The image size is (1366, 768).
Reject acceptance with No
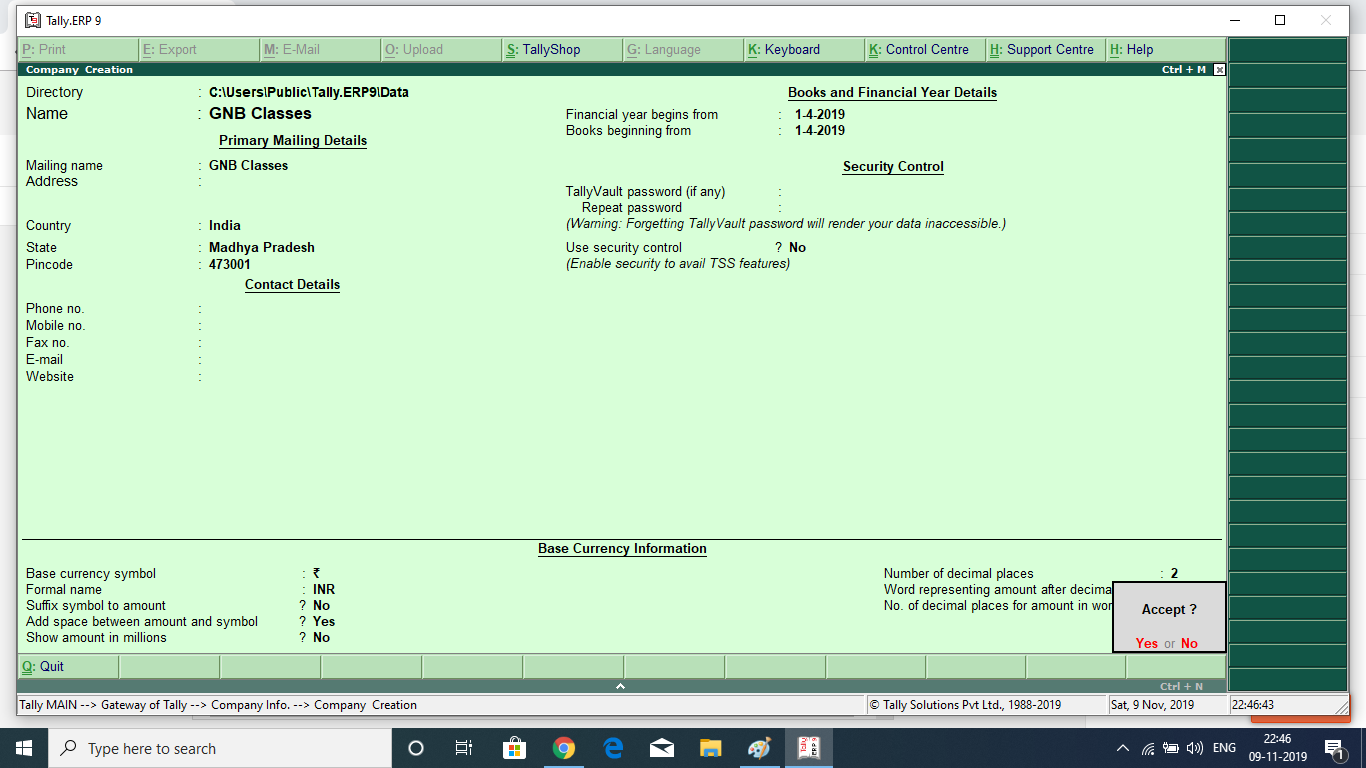[1189, 643]
